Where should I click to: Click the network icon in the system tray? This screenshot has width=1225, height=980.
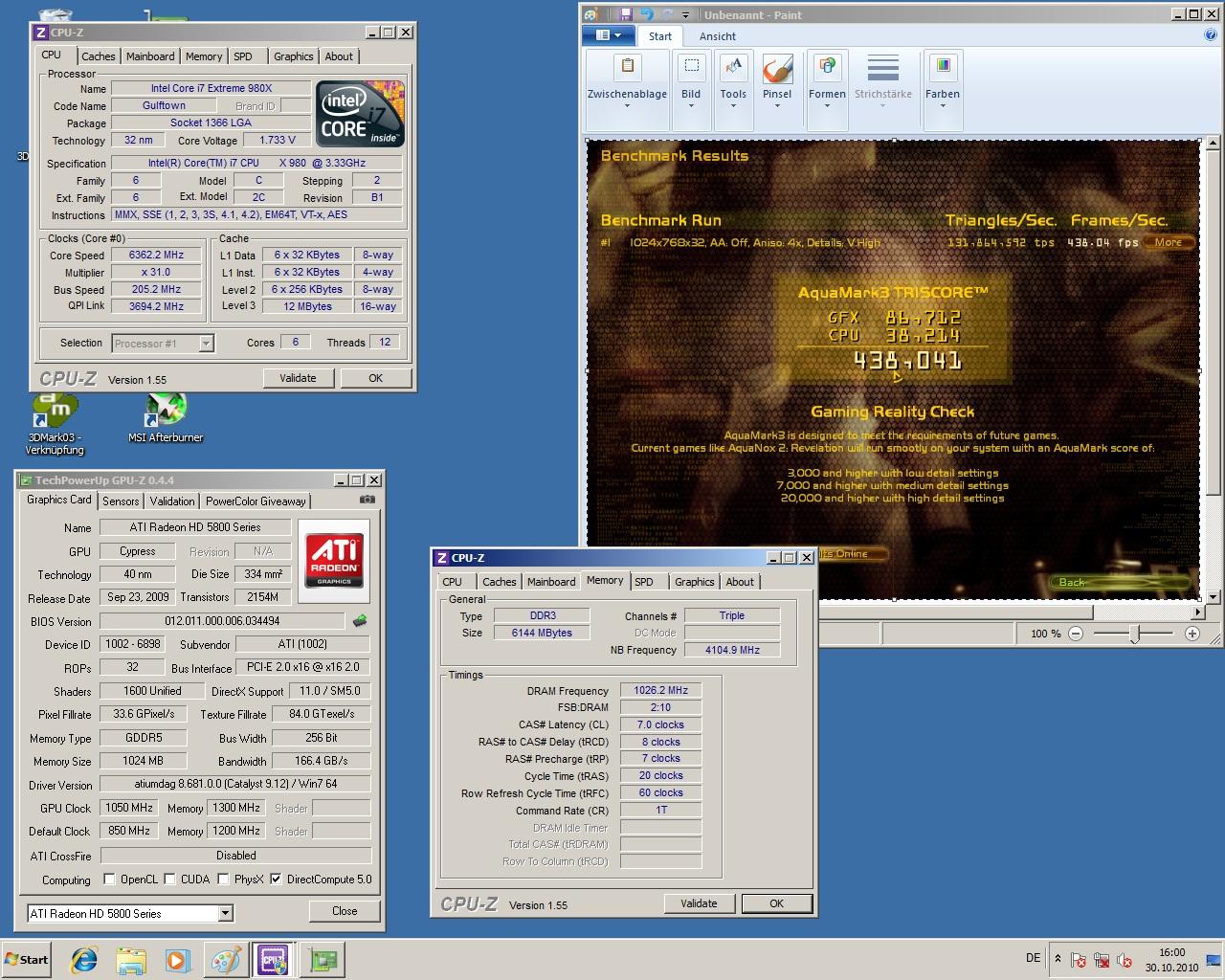[x=1102, y=960]
